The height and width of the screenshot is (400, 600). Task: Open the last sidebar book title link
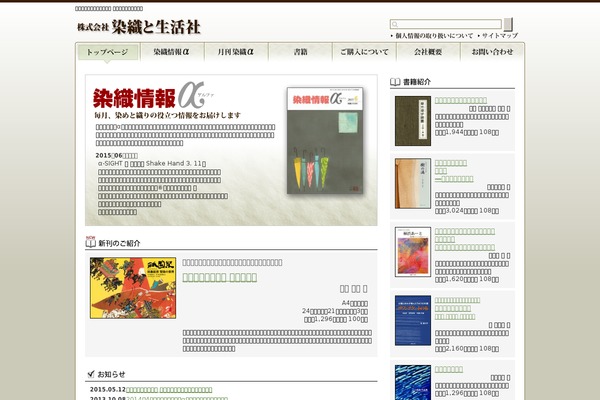[x=449, y=369]
